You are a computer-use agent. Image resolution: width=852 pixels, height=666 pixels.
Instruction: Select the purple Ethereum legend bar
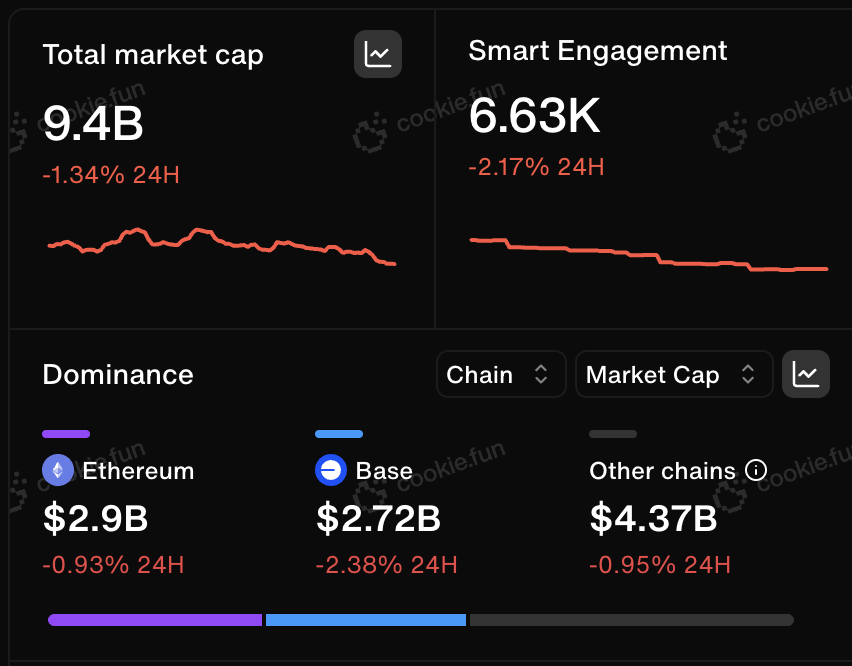(66, 434)
